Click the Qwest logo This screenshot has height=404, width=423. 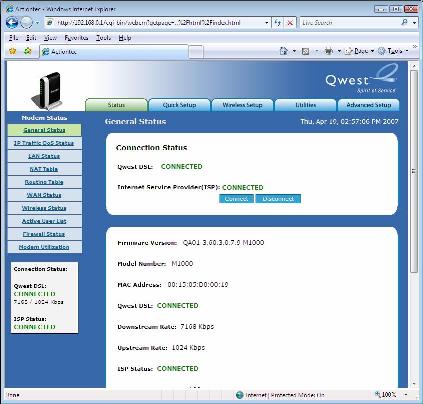(362, 79)
